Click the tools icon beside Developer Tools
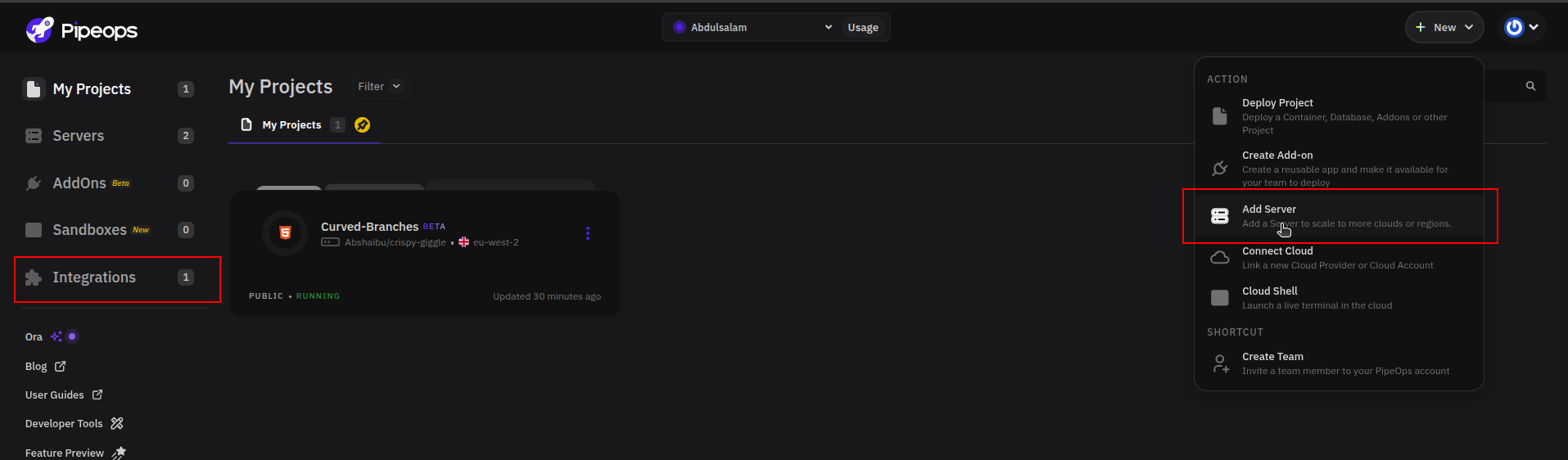The height and width of the screenshot is (460, 1568). point(117,423)
